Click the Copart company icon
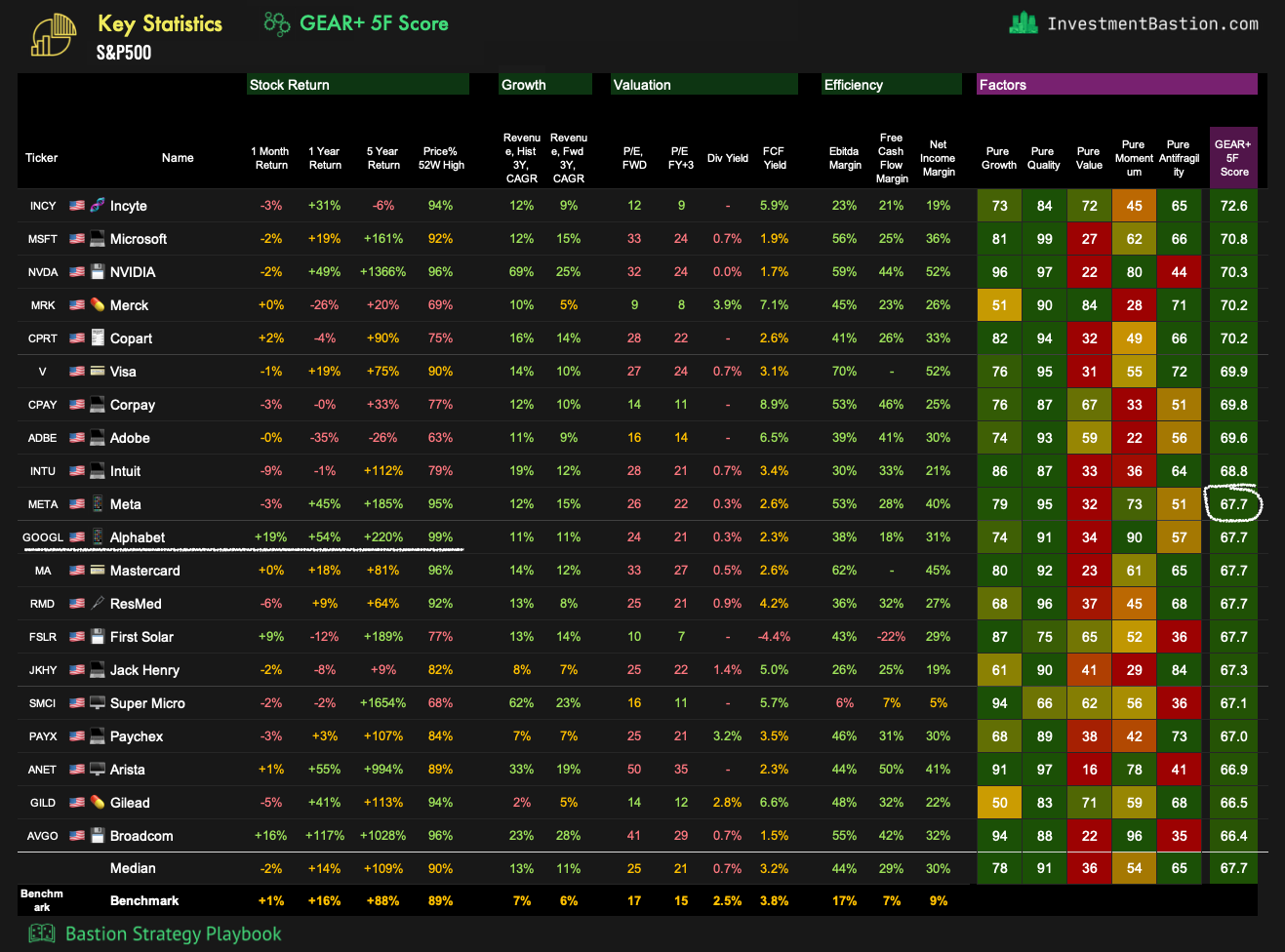This screenshot has width=1285, height=952. pos(98,338)
